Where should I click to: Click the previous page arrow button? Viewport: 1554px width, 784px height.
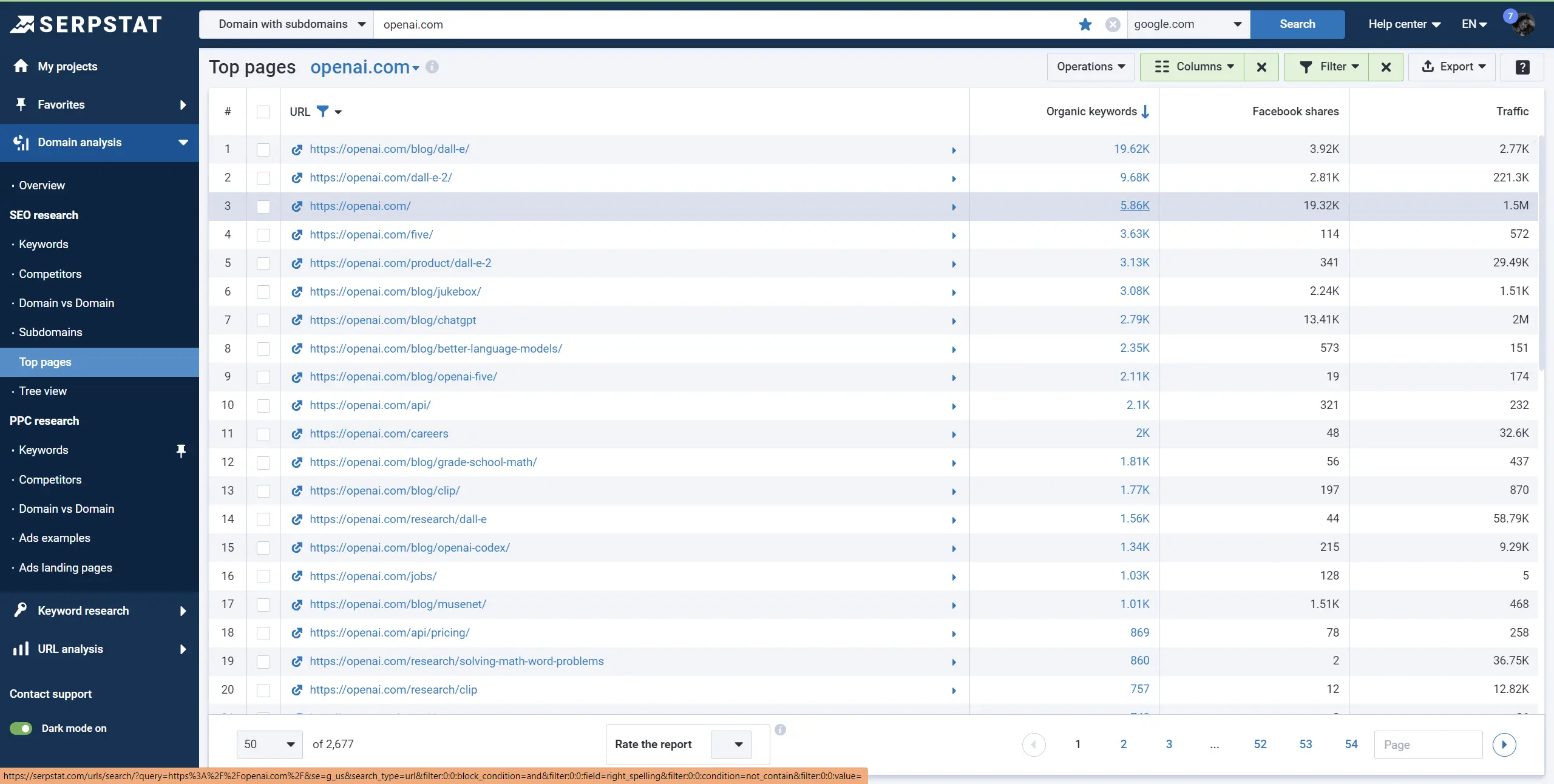click(1034, 745)
